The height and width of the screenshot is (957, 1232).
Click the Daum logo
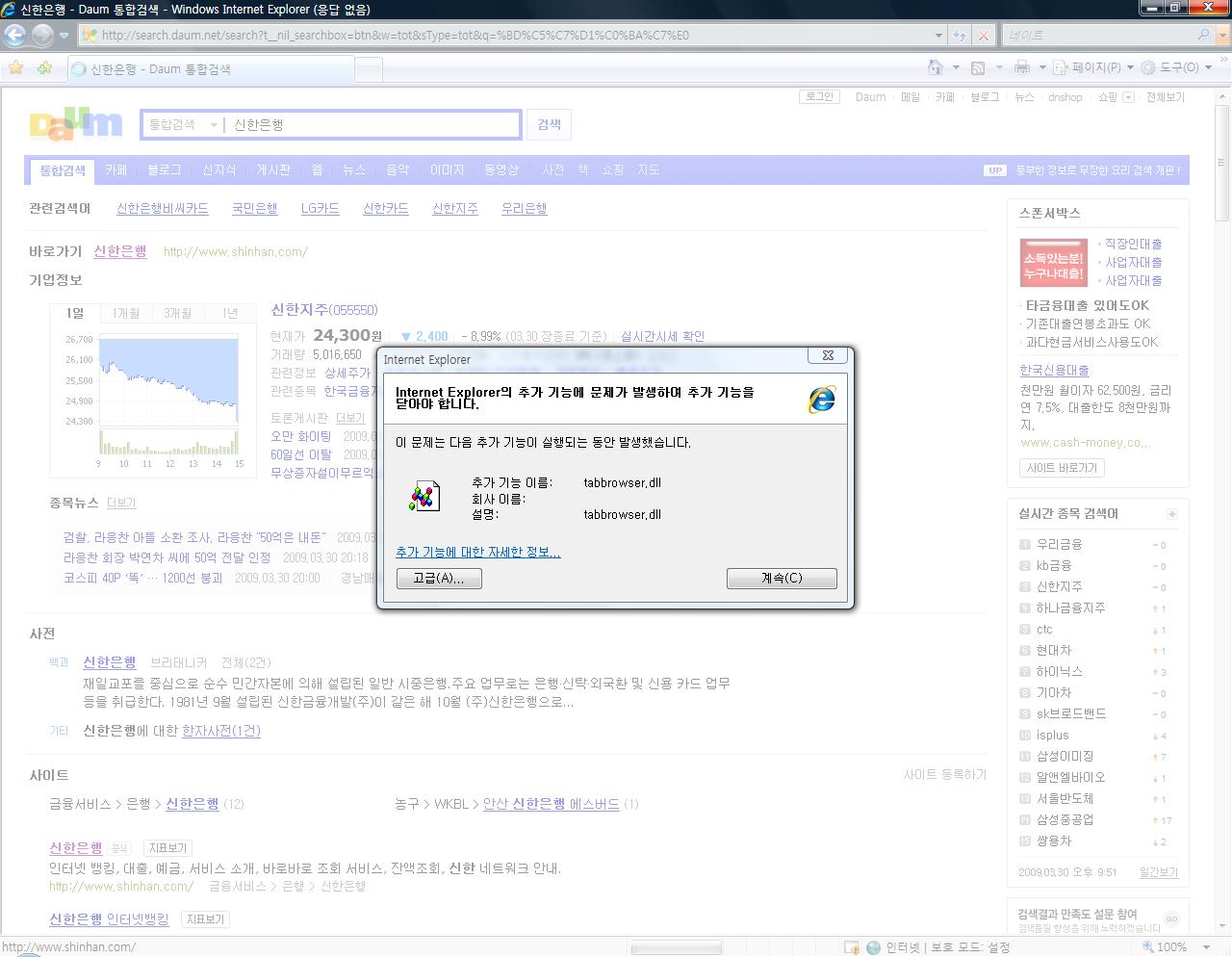tap(76, 124)
